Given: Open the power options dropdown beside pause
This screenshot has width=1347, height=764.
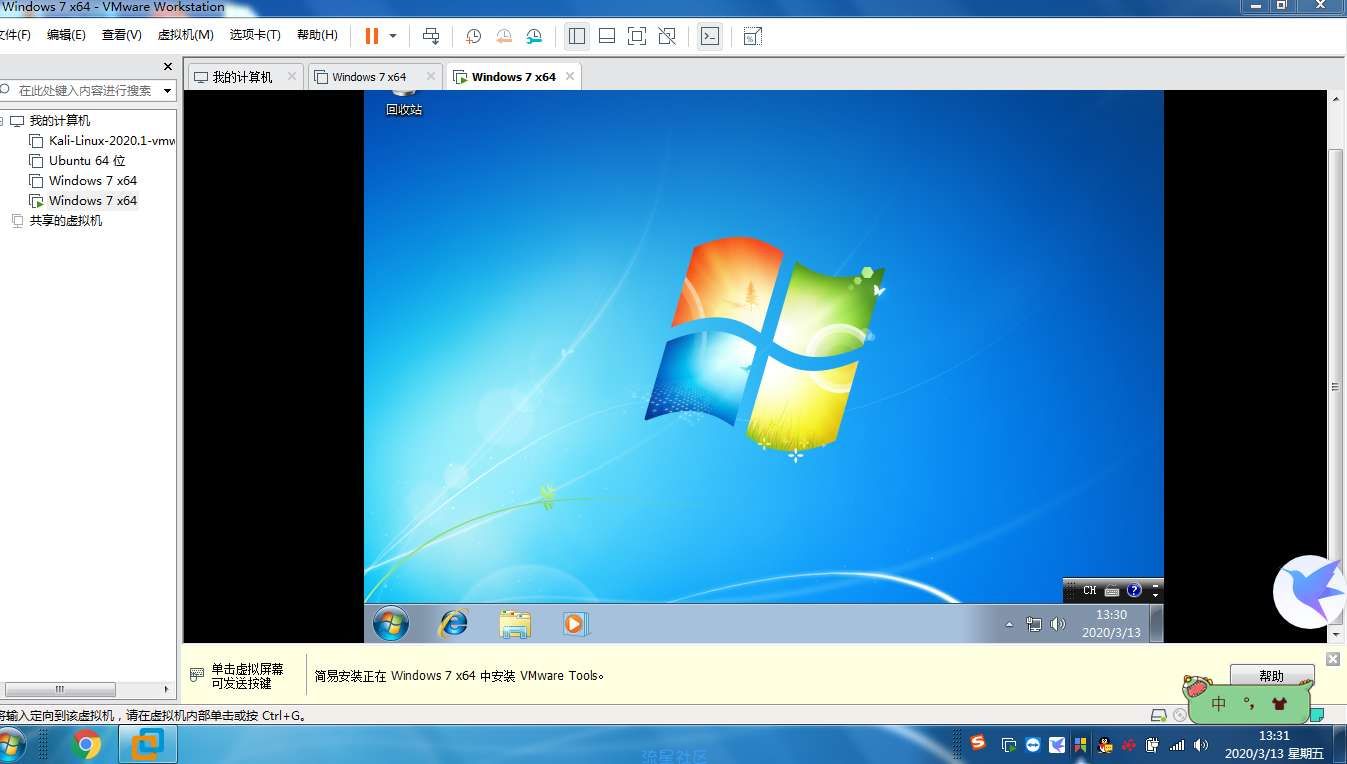Looking at the screenshot, I should click(x=393, y=36).
